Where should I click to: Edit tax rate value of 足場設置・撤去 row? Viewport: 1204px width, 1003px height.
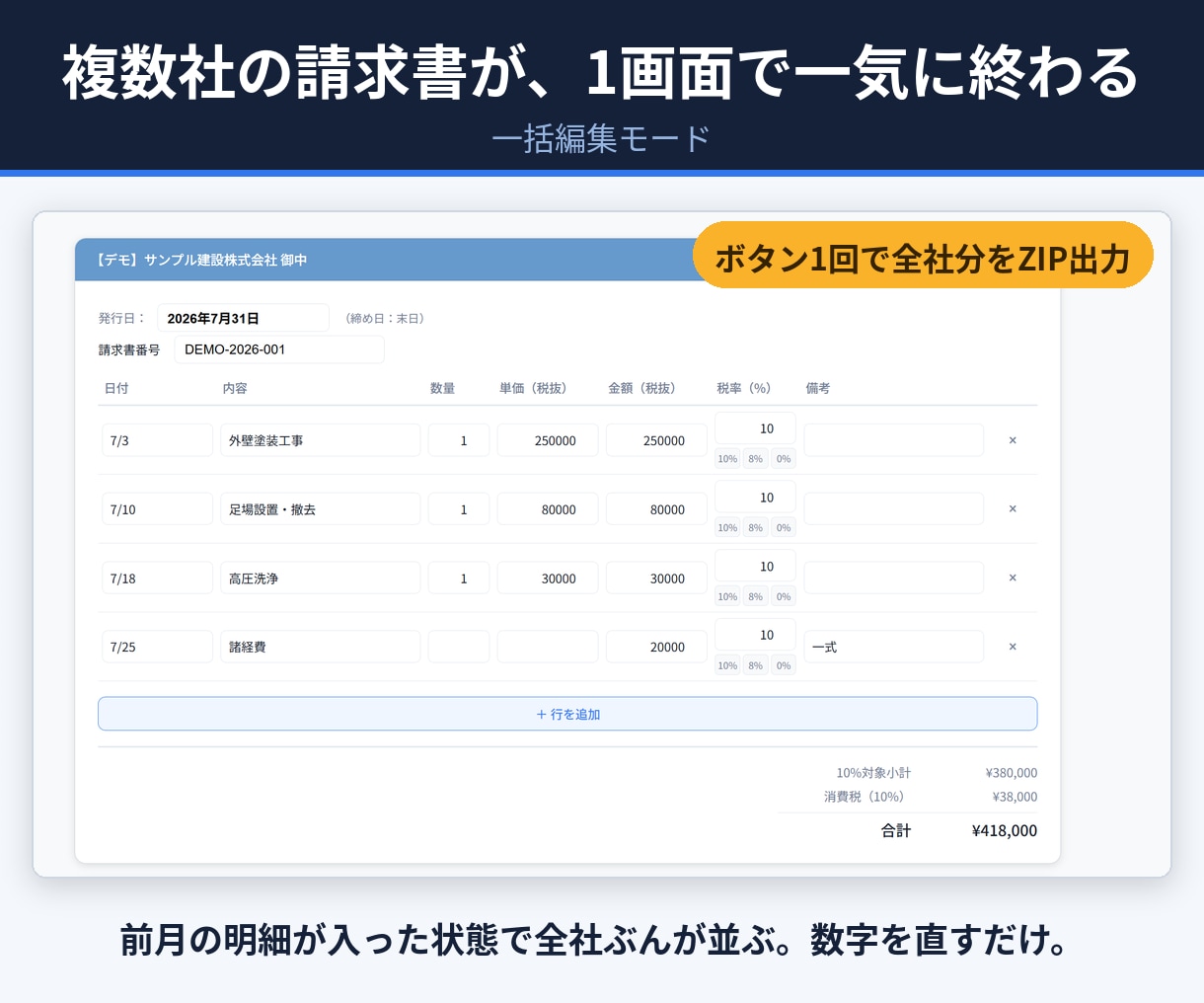pos(755,498)
